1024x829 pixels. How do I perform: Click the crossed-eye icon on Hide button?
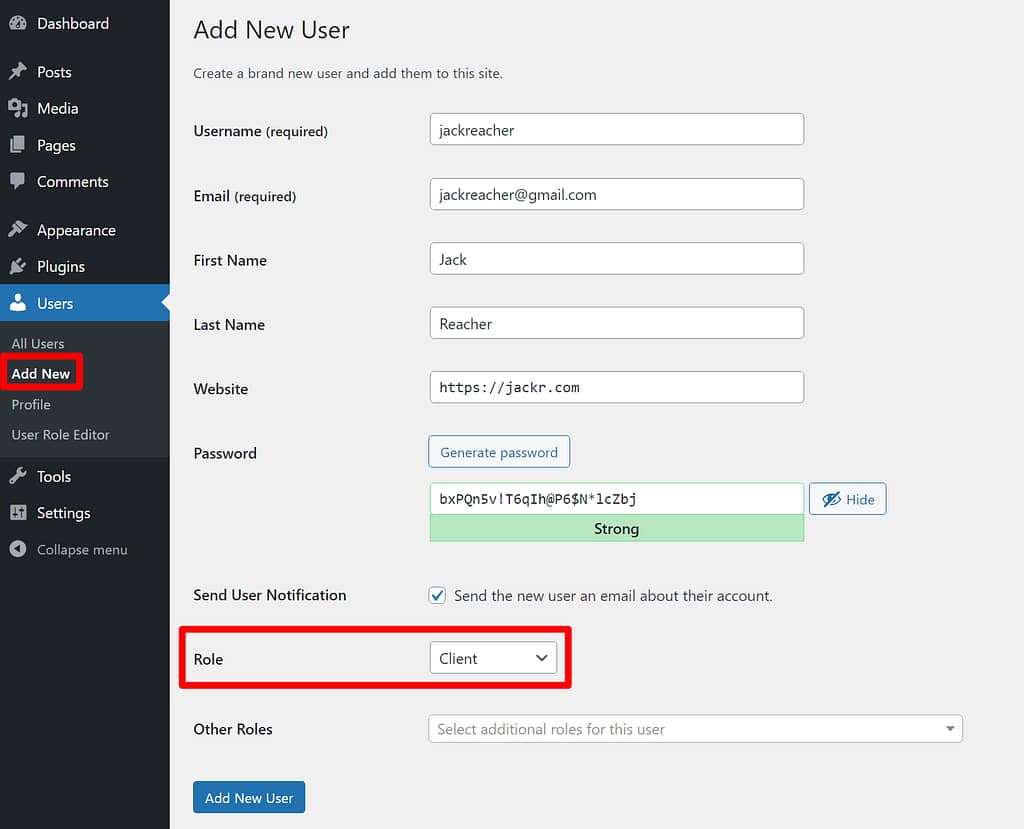(831, 499)
